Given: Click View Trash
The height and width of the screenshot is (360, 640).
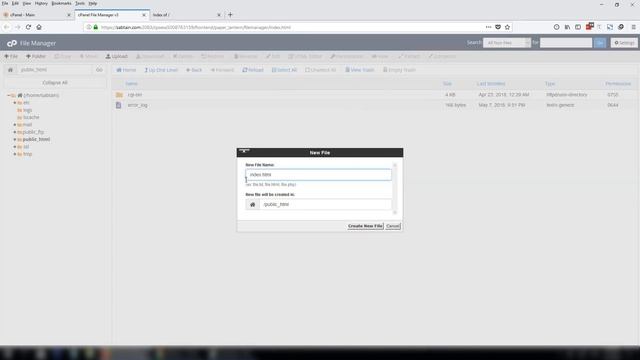Looking at the screenshot, I should coord(359,70).
